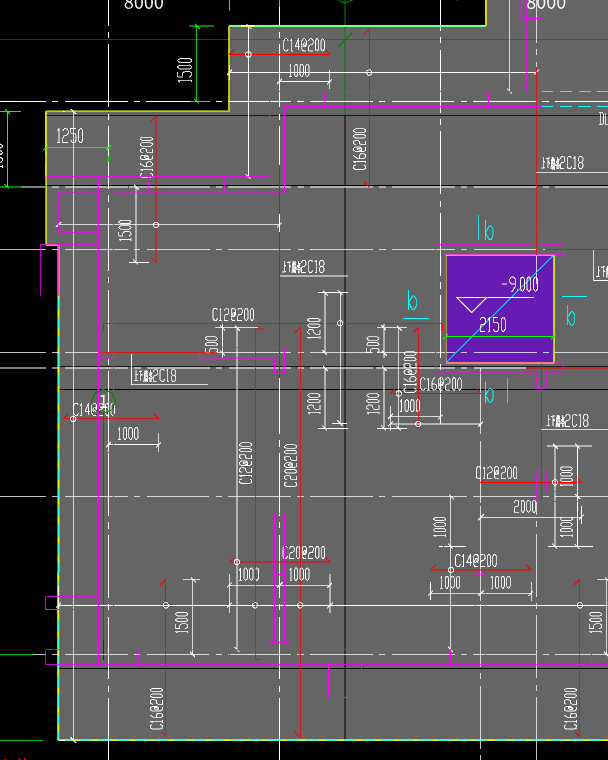This screenshot has width=608, height=760.
Task: Click the "2000" dimension text
Action: 525,507
